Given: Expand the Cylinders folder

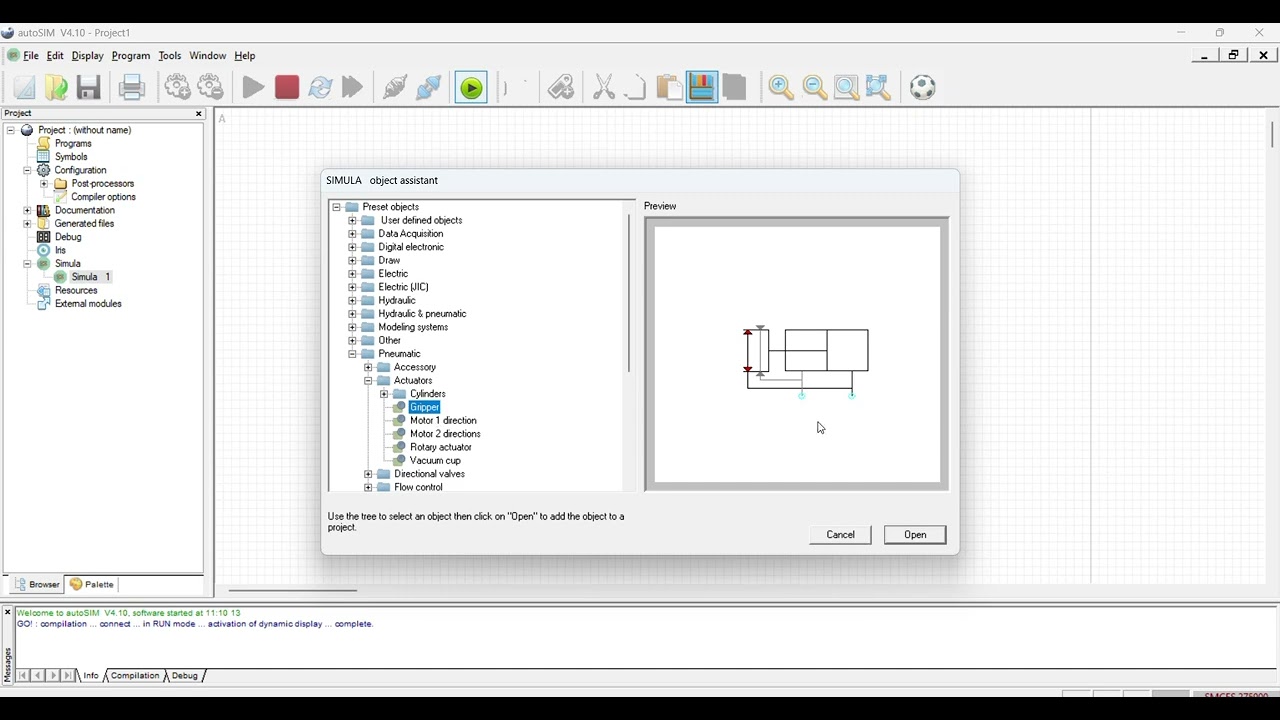Looking at the screenshot, I should pyautogui.click(x=384, y=394).
